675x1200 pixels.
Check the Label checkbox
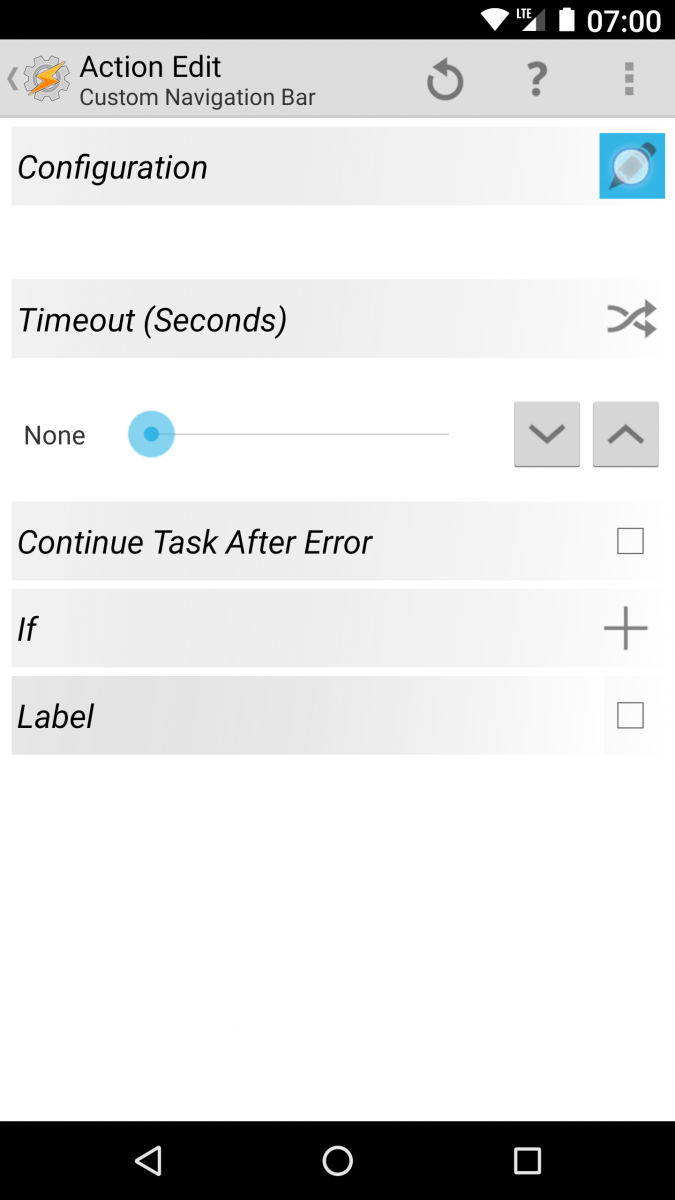(x=630, y=715)
